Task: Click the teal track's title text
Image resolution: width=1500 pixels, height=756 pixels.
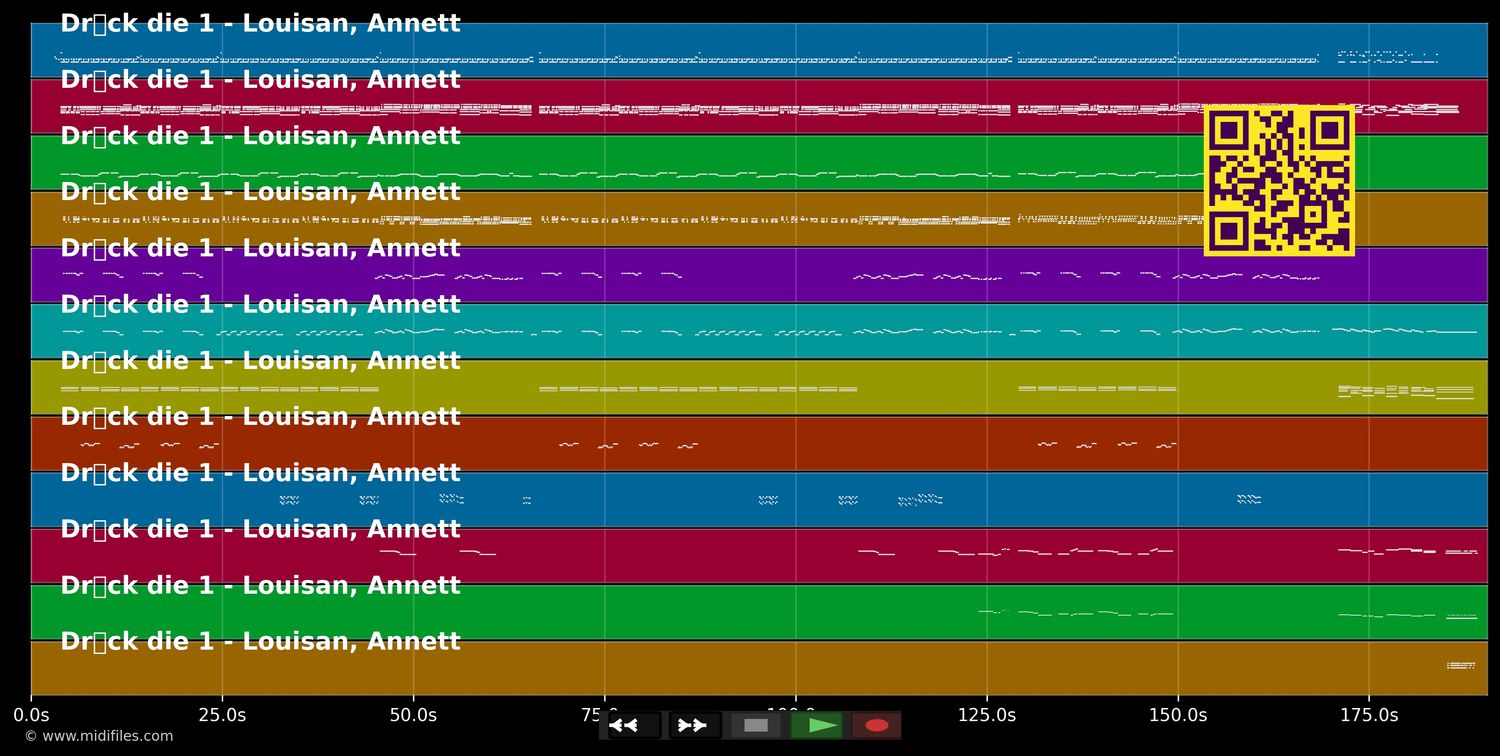Action: (260, 304)
